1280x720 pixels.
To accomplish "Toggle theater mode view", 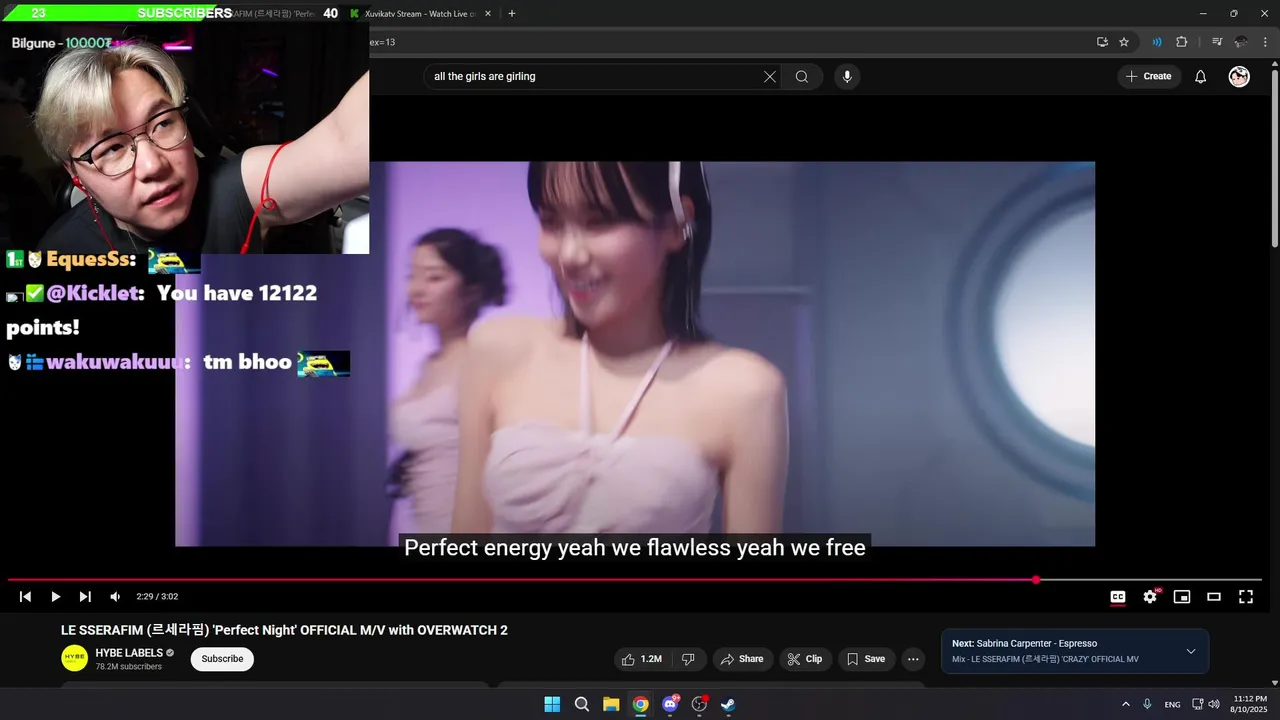I will click(x=1214, y=597).
